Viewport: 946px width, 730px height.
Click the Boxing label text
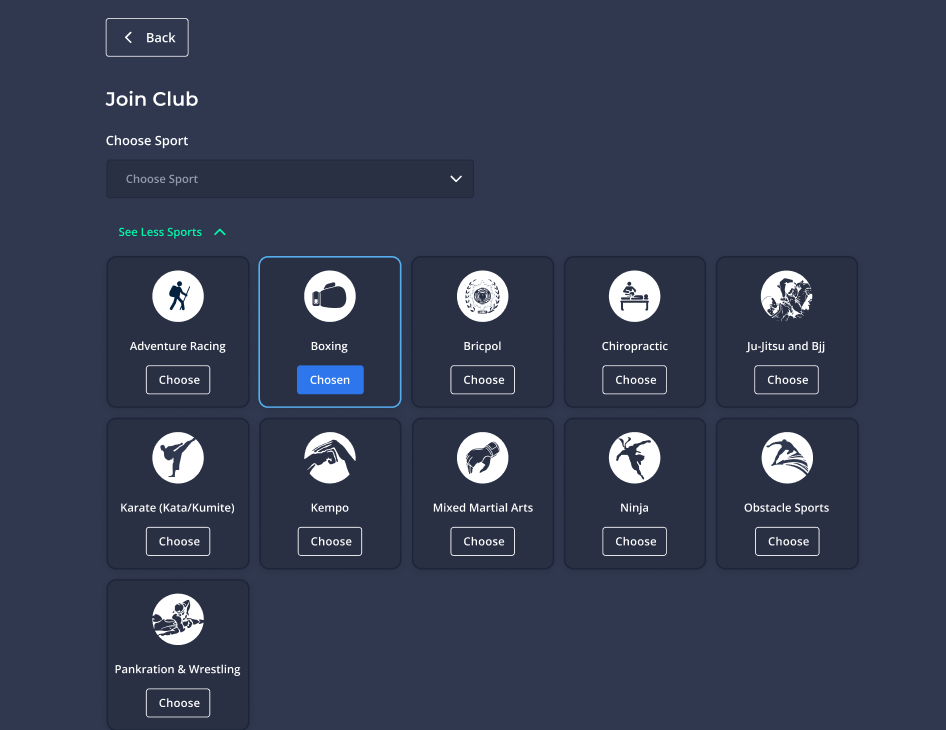coord(329,346)
